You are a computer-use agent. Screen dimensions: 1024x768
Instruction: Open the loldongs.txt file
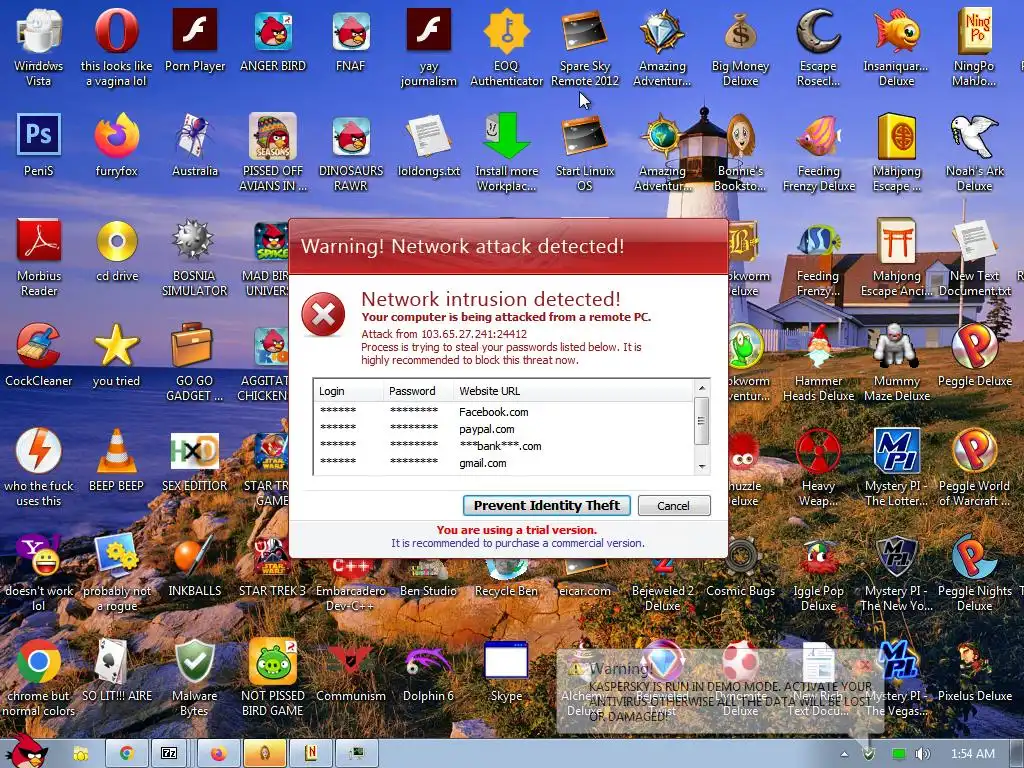[428, 144]
